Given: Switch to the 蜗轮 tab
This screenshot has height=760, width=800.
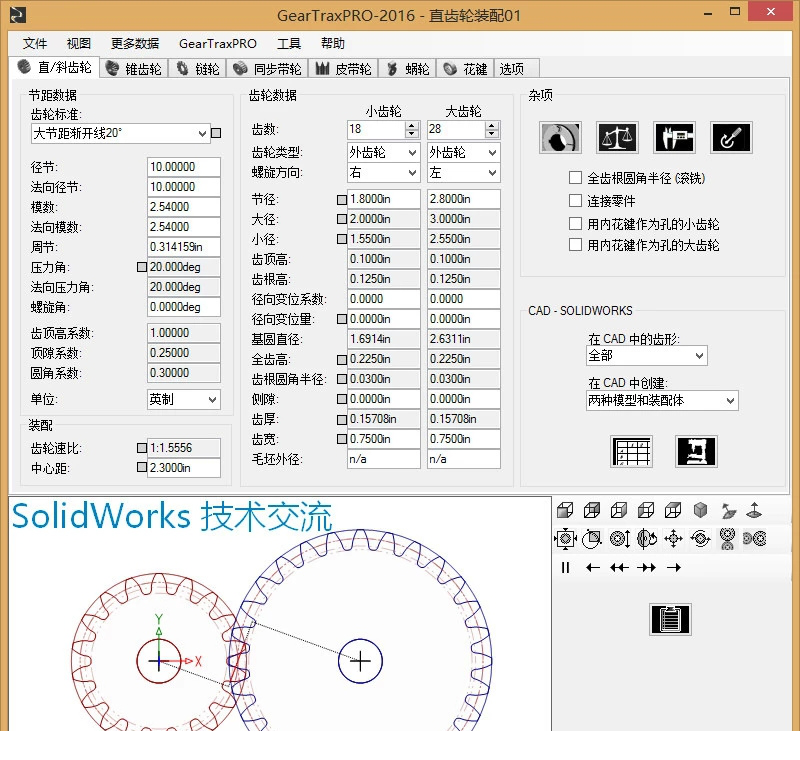Looking at the screenshot, I should (x=408, y=69).
